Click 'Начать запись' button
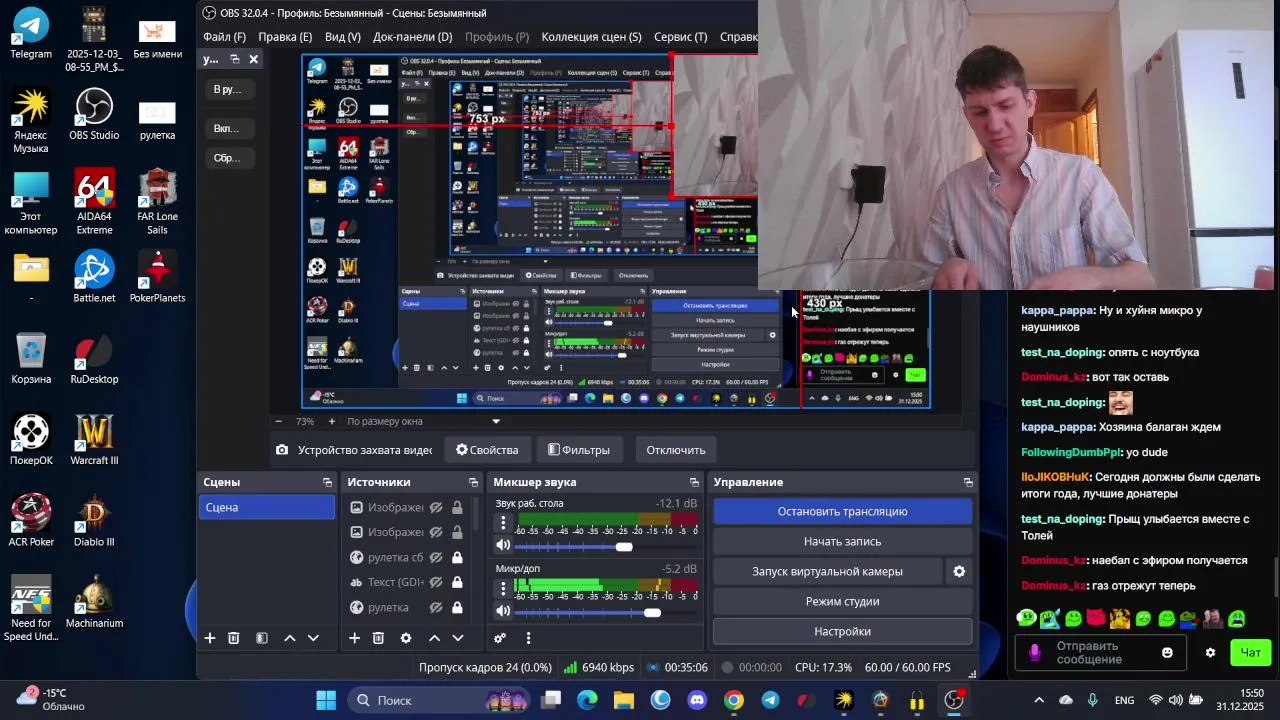Screen dimensions: 1280x720 click(842, 541)
